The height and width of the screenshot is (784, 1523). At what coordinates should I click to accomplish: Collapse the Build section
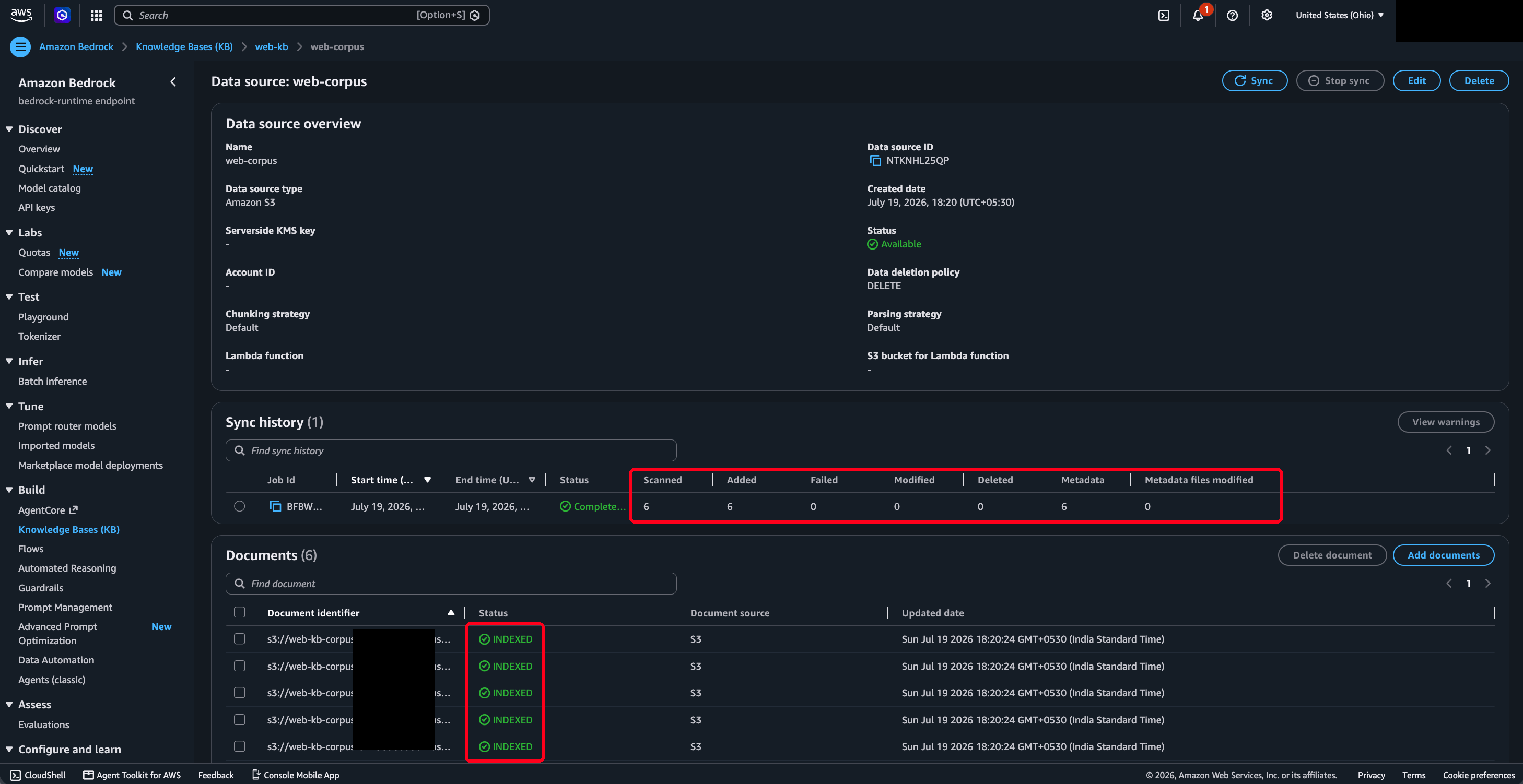9,490
